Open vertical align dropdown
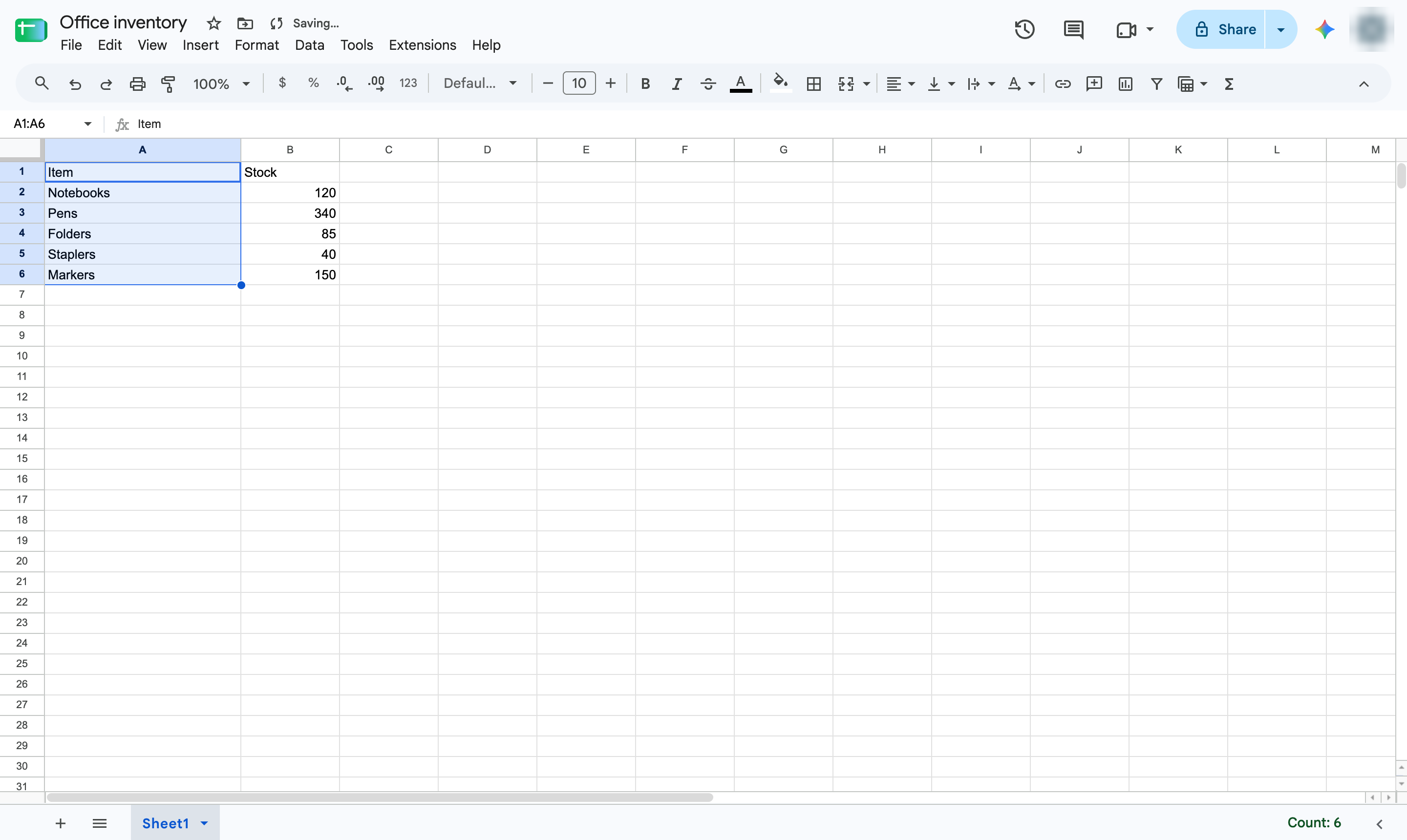The height and width of the screenshot is (840, 1407). pos(941,84)
